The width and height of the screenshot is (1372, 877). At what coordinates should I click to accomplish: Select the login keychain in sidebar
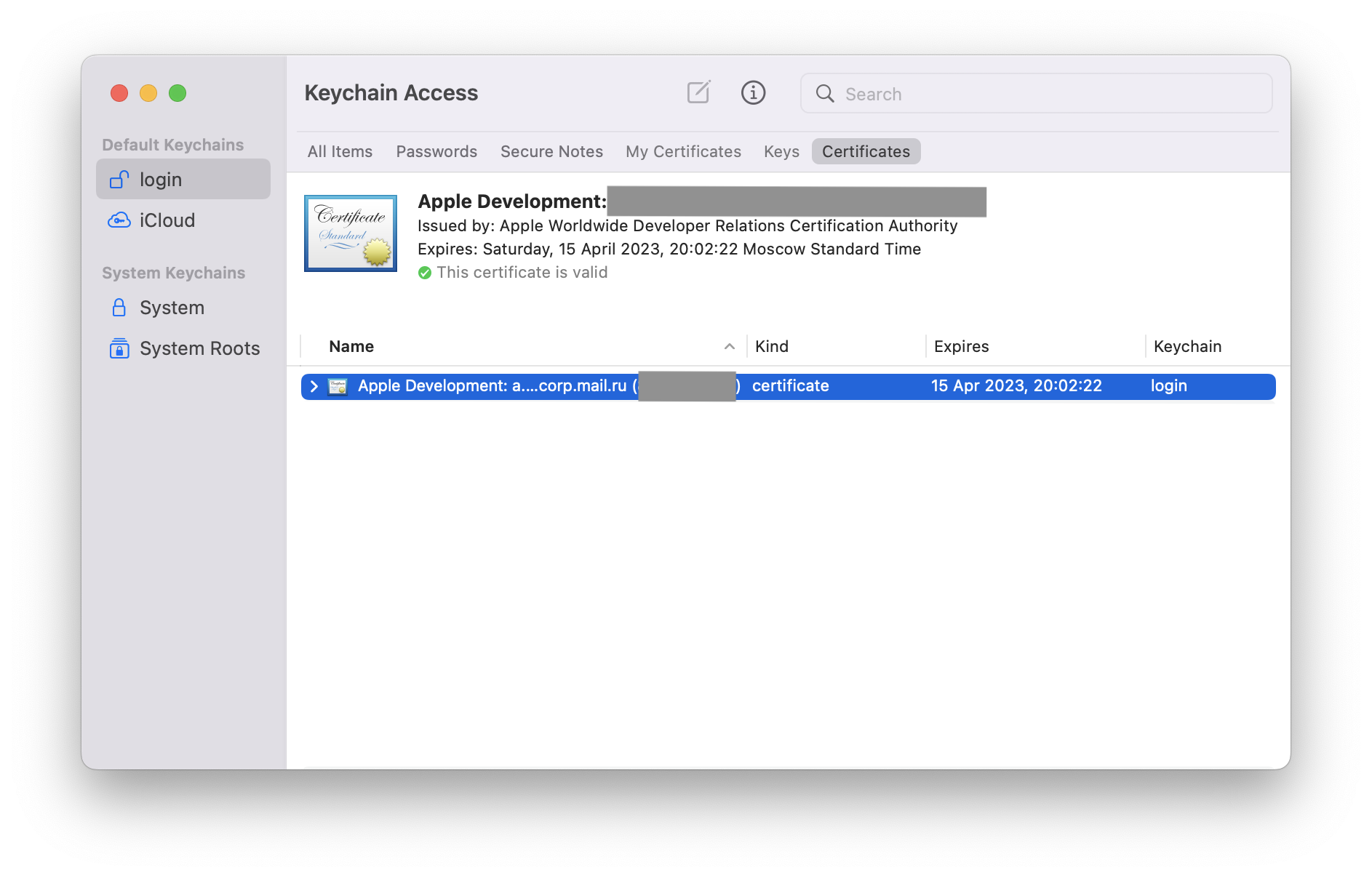183,179
